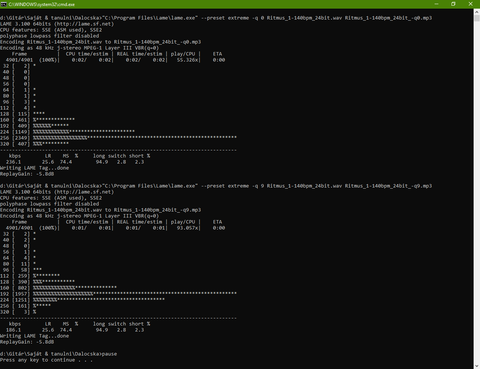Click the Ritmus_1-140bpm_24bit_-q0.mp3 filename in first command

coord(388,18)
